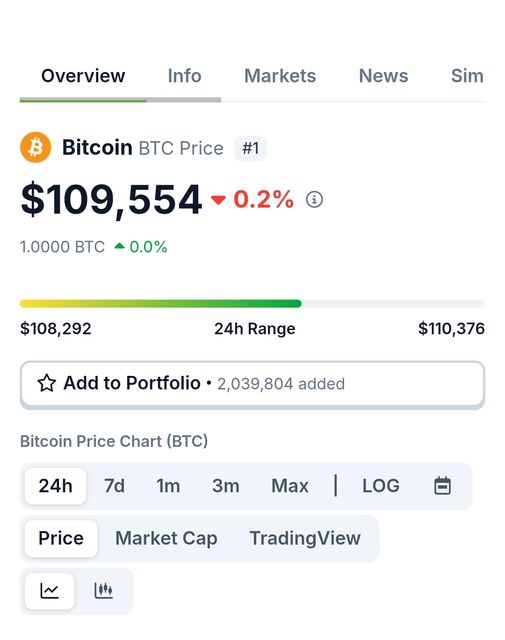Open the Info tab
The width and height of the screenshot is (505, 640).
(x=185, y=76)
